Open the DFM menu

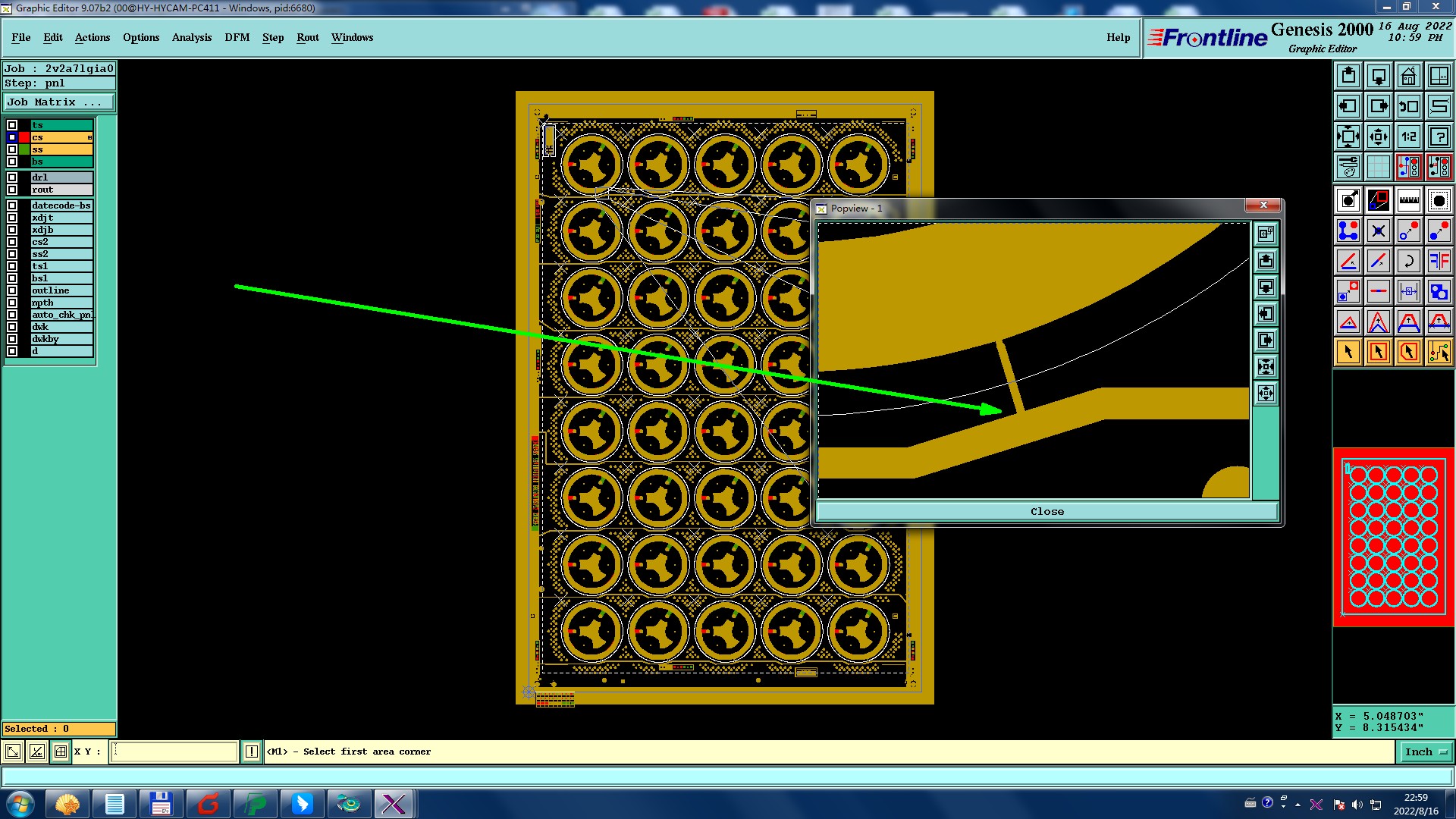[237, 37]
